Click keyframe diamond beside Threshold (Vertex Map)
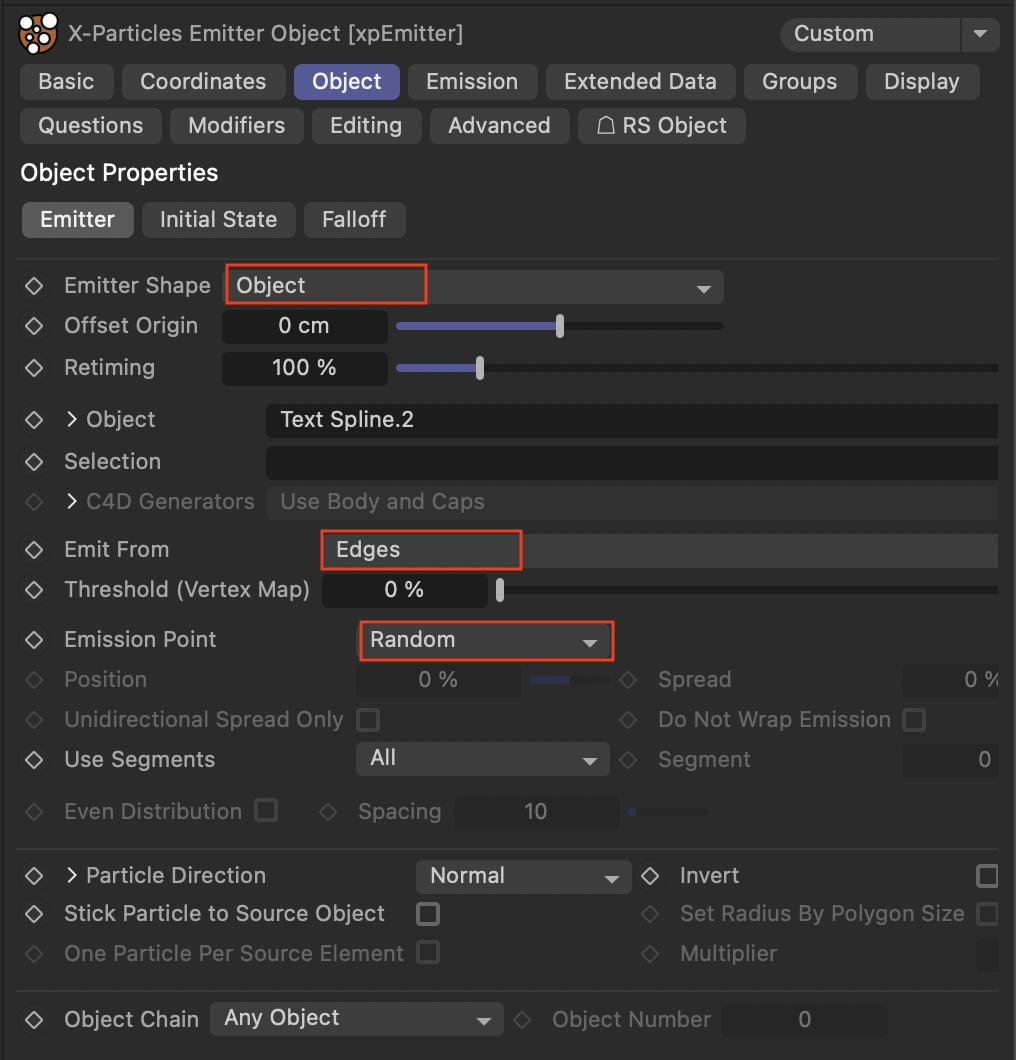Viewport: 1016px width, 1060px height. point(34,590)
